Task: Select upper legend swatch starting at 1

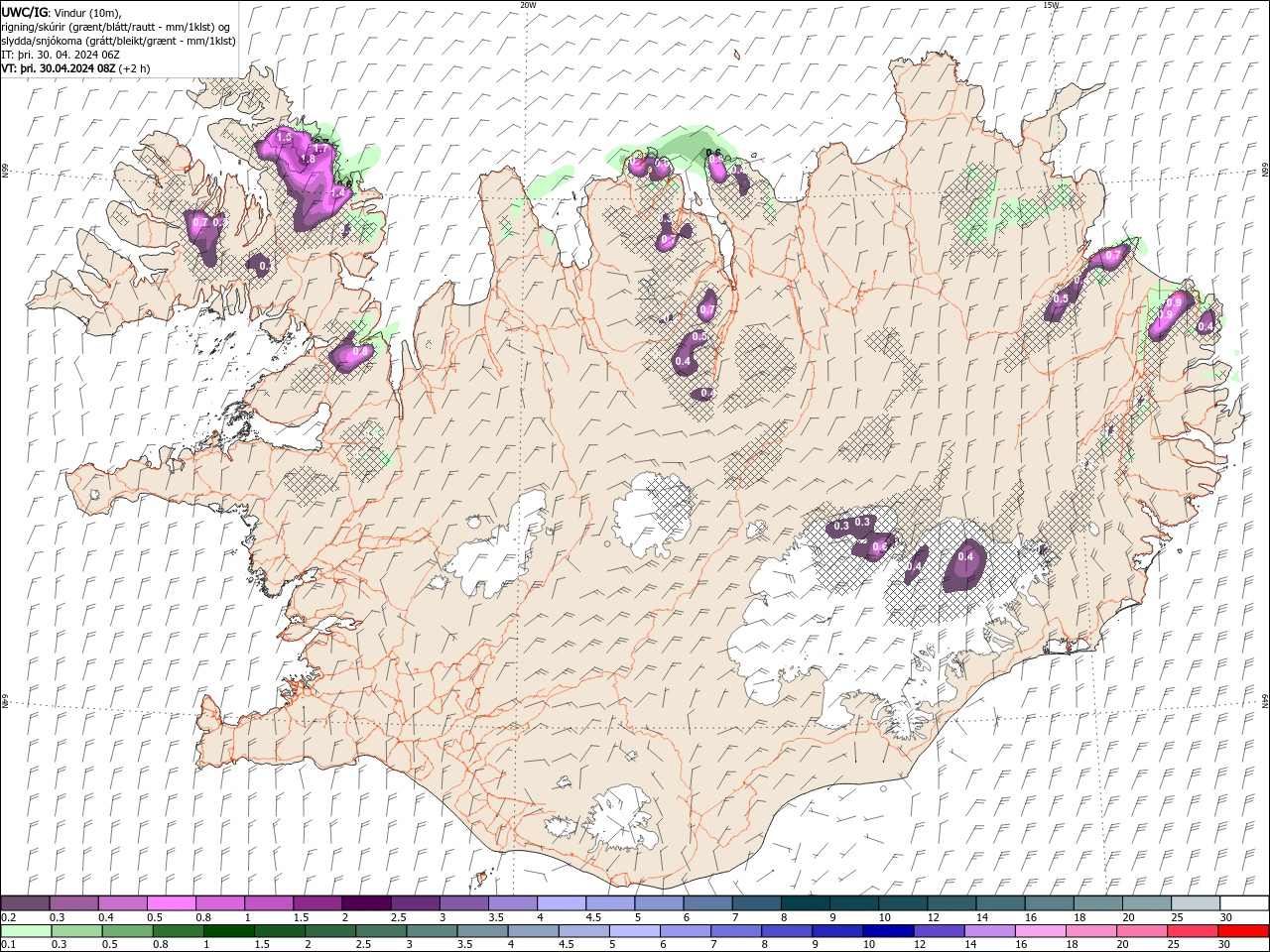Action: (x=269, y=903)
